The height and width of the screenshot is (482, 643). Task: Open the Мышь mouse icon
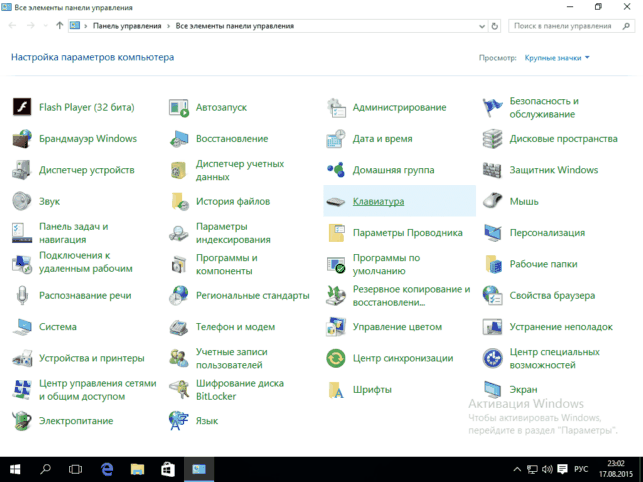493,201
